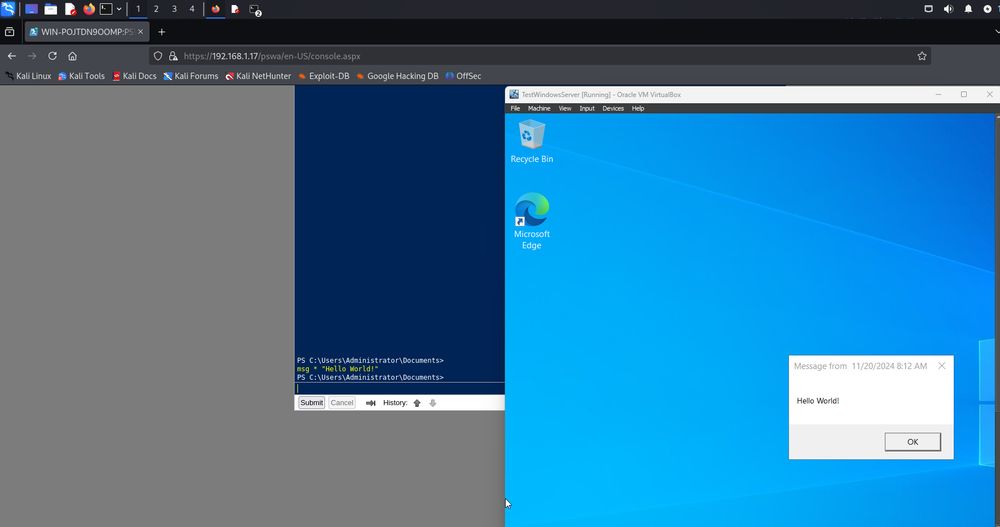Focus the URL address bar
Viewport: 1000px width, 527px height.
pyautogui.click(x=540, y=56)
